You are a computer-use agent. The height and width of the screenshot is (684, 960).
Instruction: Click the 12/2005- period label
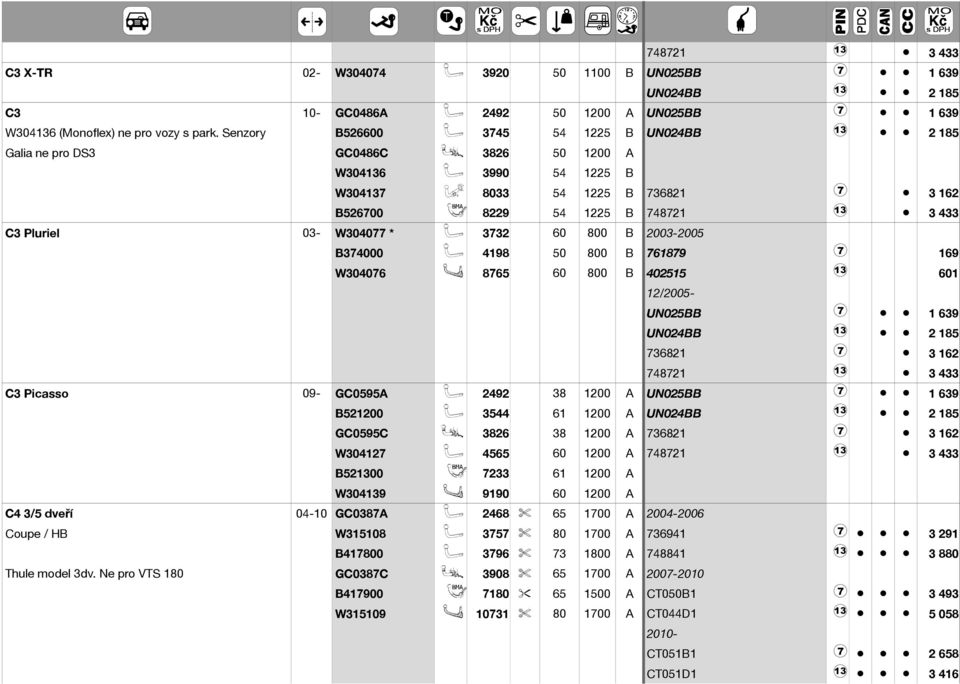670,293
